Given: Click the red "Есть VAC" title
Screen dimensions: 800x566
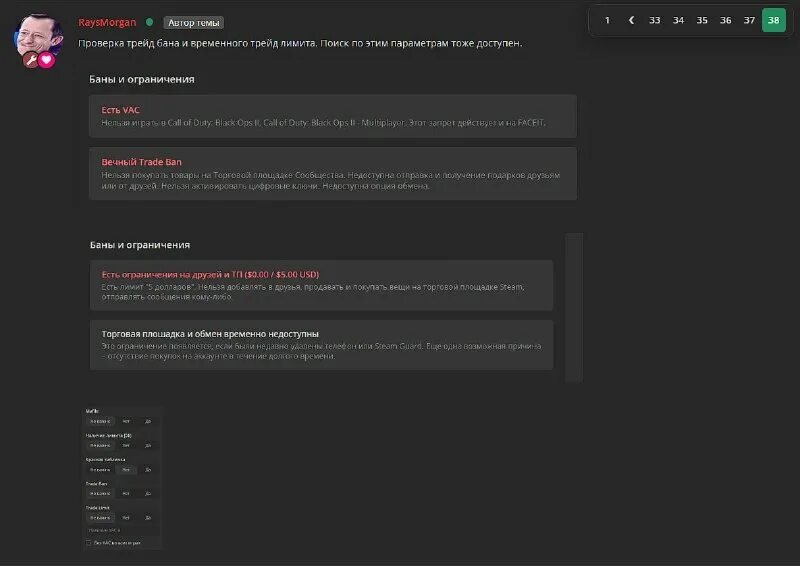Looking at the screenshot, I should tap(120, 110).
